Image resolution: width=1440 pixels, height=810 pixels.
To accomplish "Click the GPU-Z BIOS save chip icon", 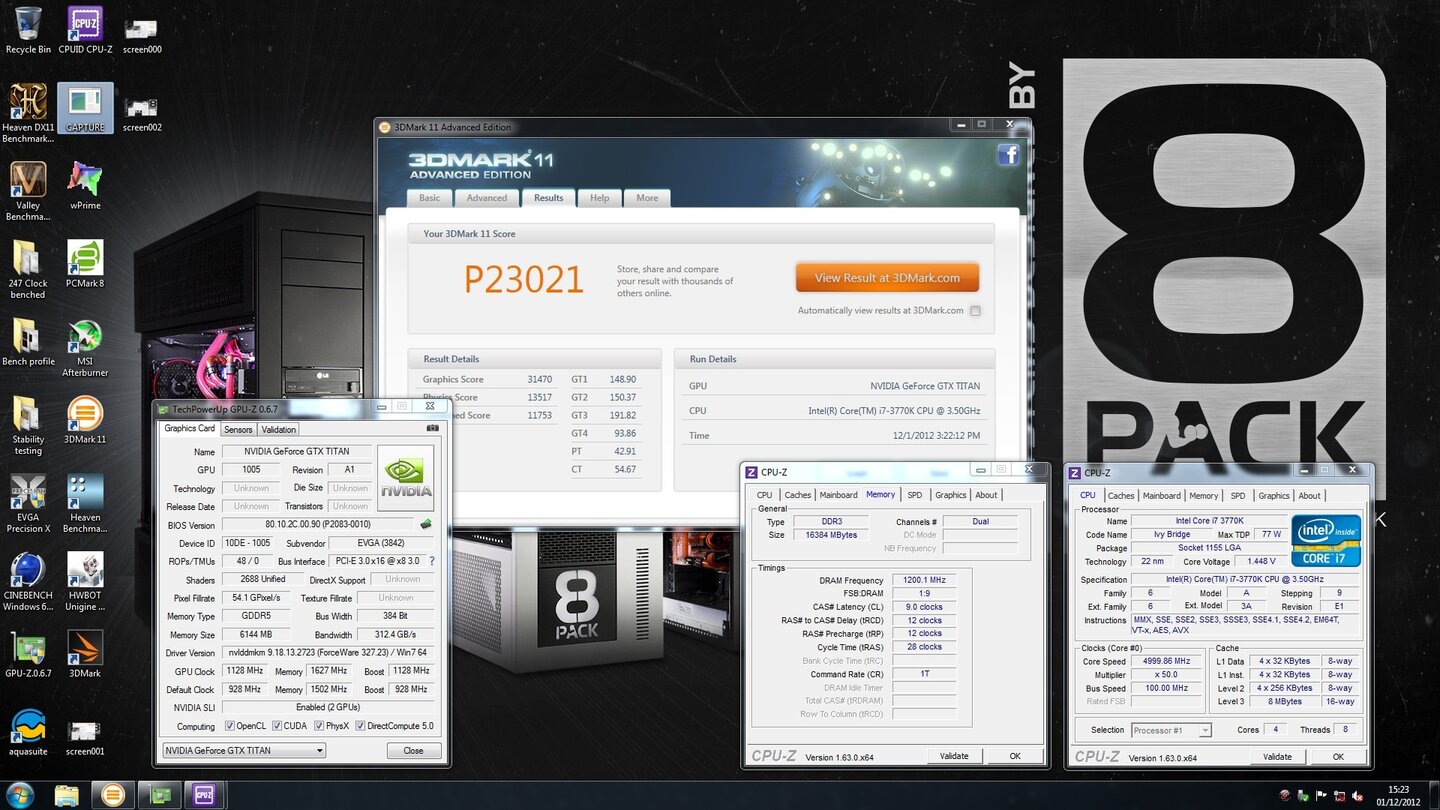I will click(x=425, y=524).
